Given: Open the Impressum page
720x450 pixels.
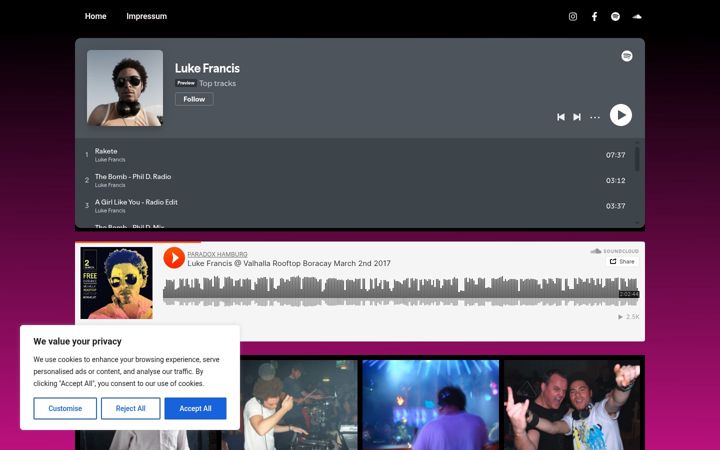Looking at the screenshot, I should (146, 16).
